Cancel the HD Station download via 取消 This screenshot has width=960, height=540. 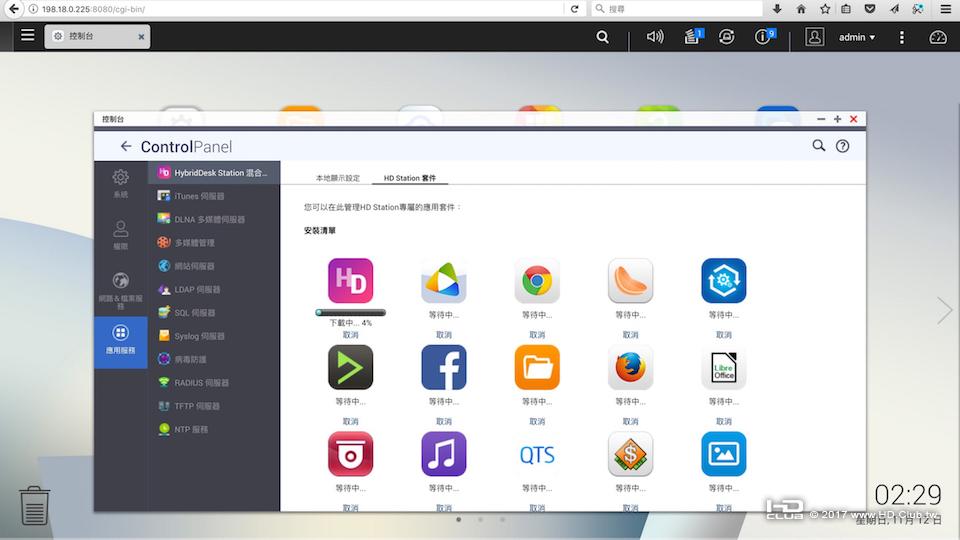point(350,335)
